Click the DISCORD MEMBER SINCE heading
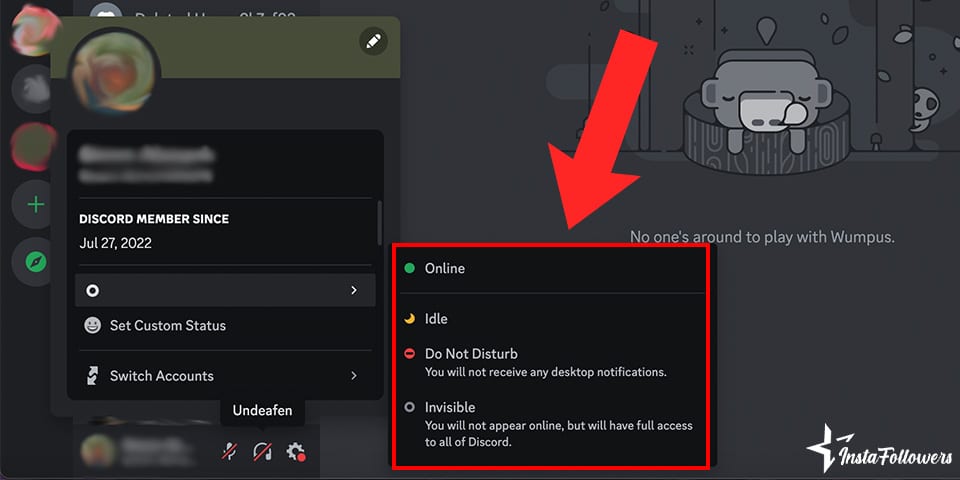Image resolution: width=960 pixels, height=480 pixels. (154, 219)
